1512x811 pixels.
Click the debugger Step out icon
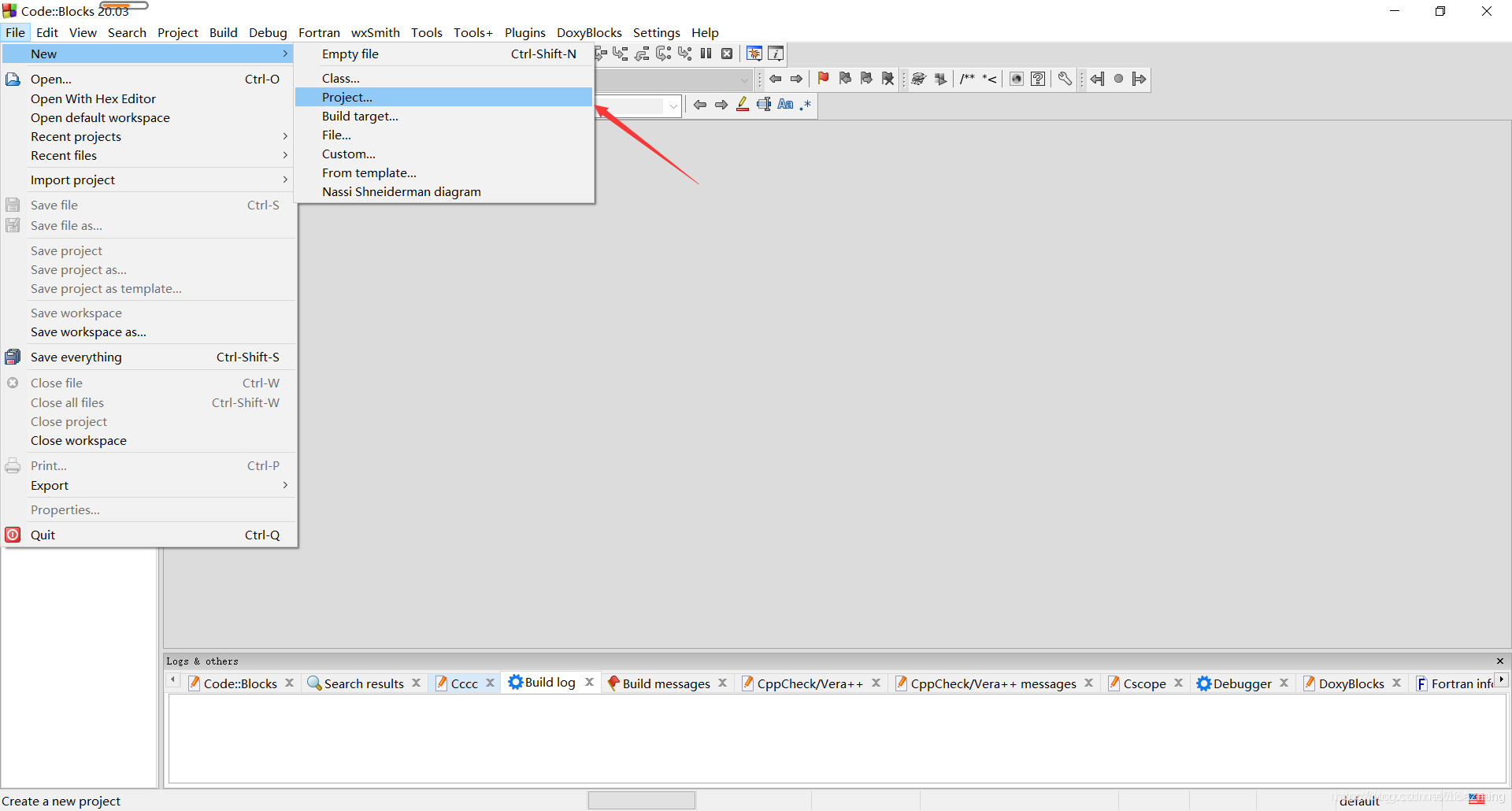click(642, 54)
